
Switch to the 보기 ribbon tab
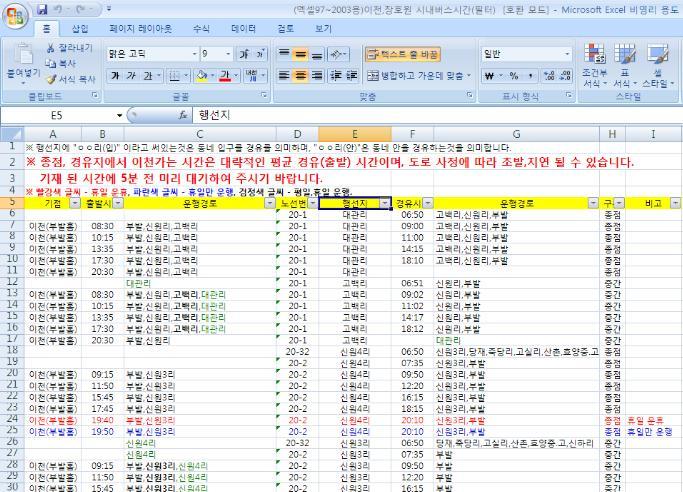pos(323,29)
